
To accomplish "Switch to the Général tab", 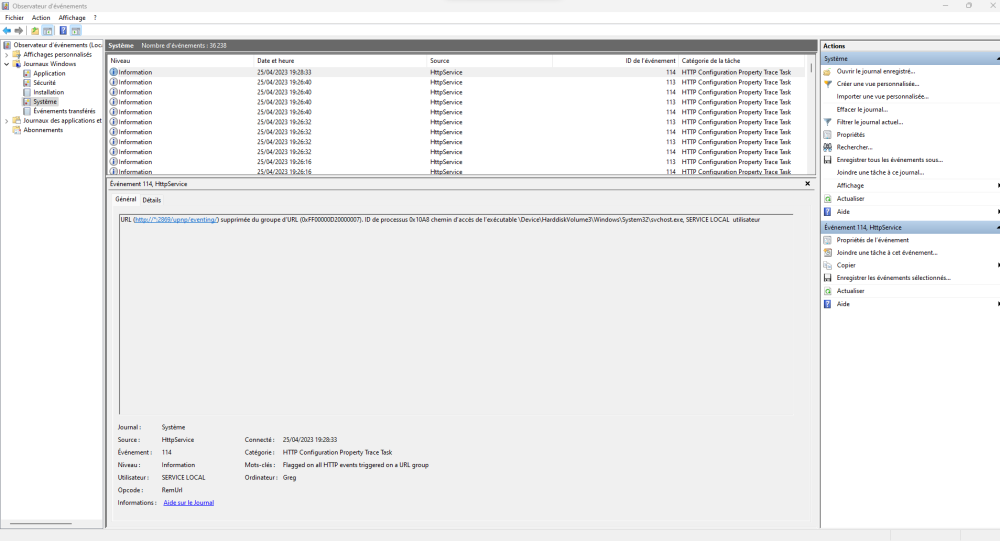I will (126, 199).
